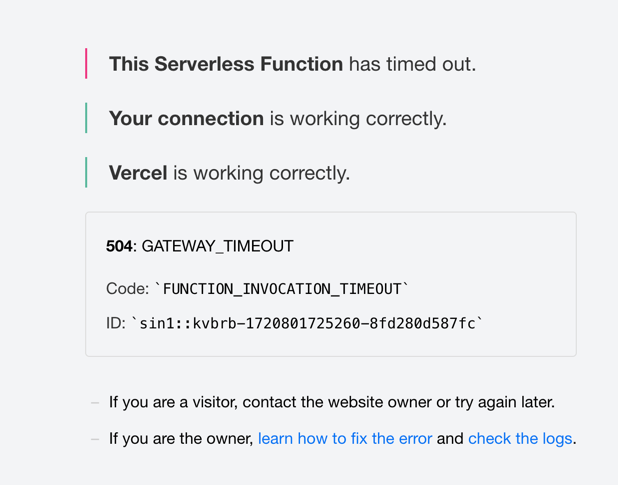Click the bold 504 error number
Image resolution: width=618 pixels, height=485 pixels.
[x=119, y=246]
